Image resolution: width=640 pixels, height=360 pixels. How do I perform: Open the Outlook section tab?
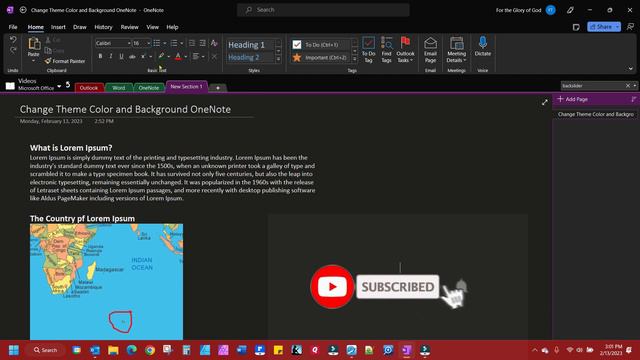[89, 88]
